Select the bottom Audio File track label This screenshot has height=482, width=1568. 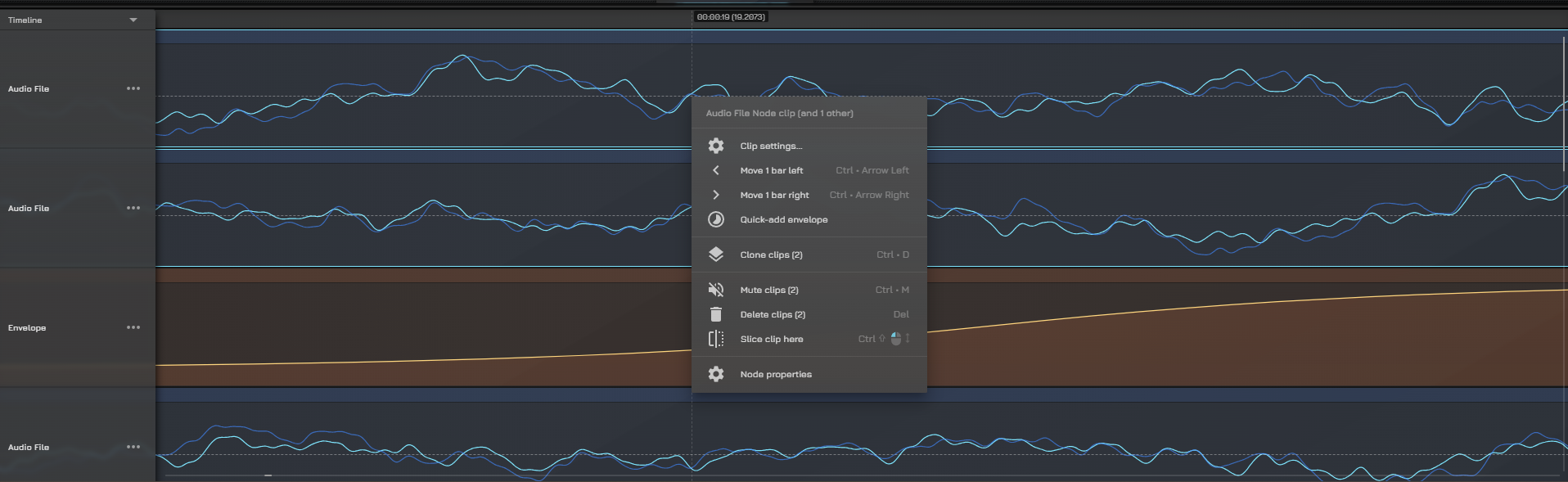pos(29,447)
